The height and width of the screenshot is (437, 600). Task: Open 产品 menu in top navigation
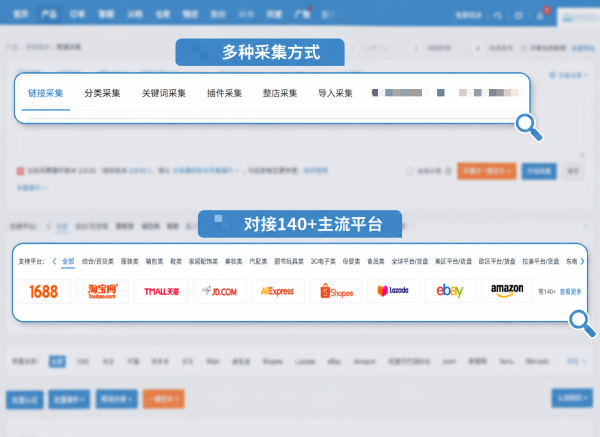(x=49, y=15)
